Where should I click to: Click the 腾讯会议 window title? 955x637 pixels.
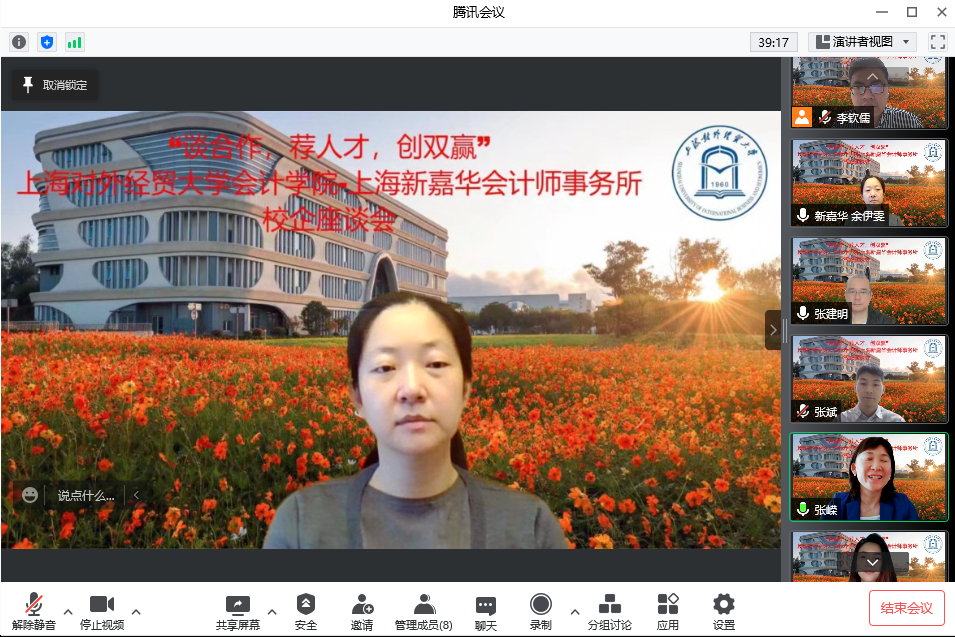pos(478,12)
